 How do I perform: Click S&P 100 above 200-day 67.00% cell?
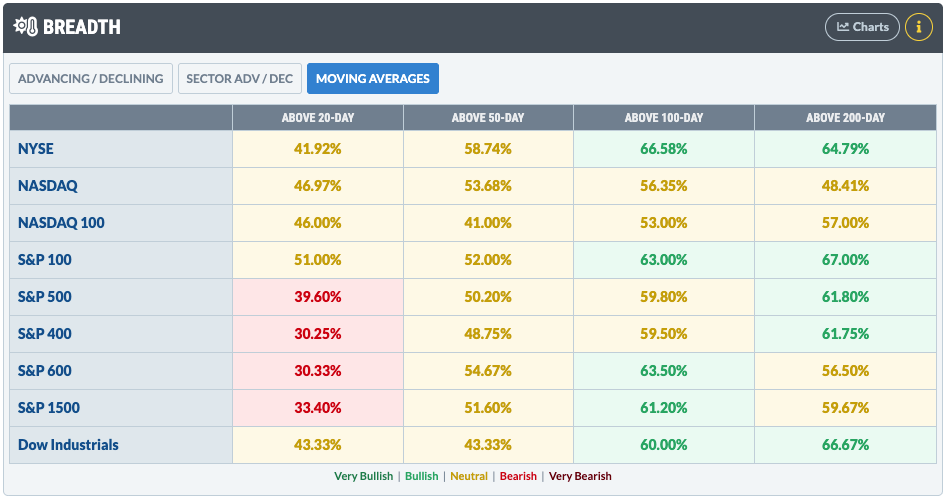point(845,260)
